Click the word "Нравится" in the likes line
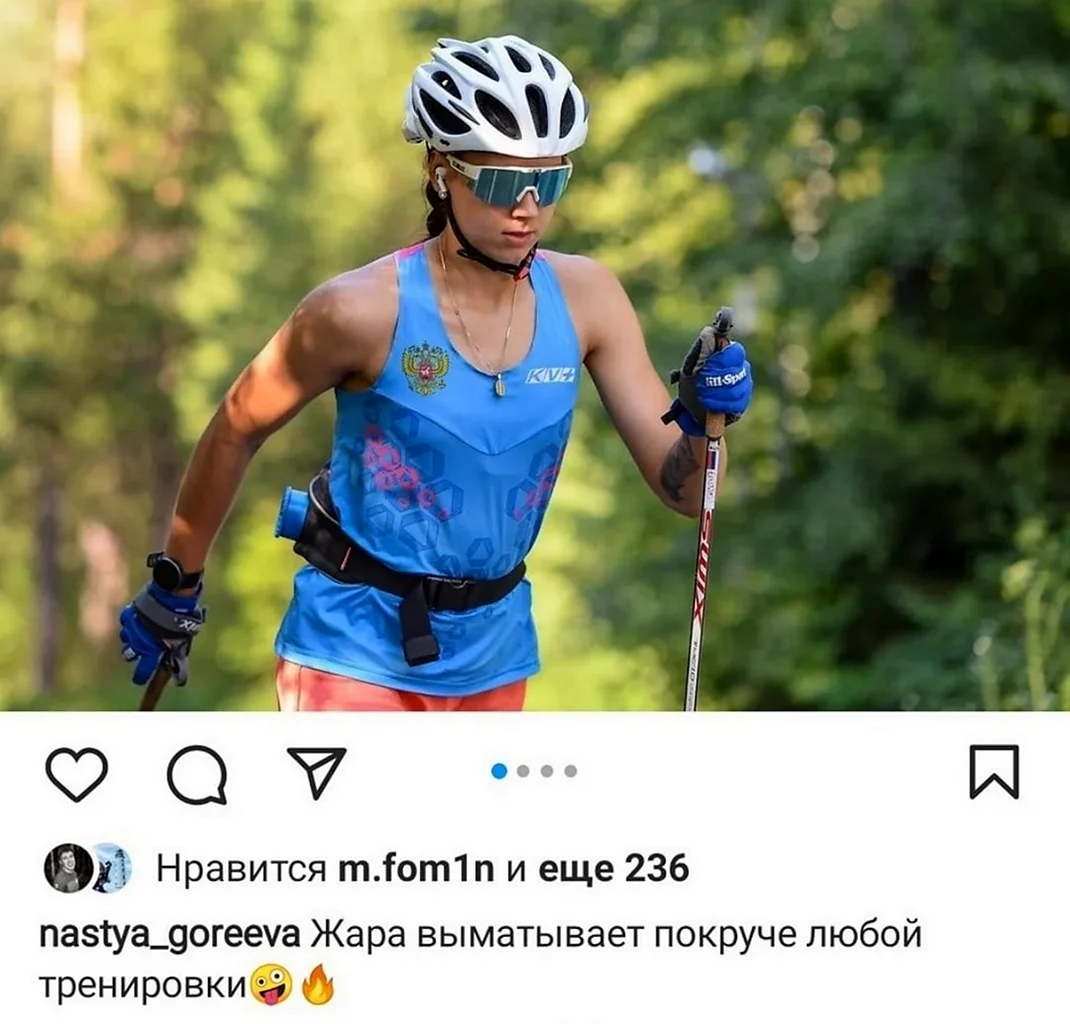This screenshot has height=1024, width=1070. (242, 869)
